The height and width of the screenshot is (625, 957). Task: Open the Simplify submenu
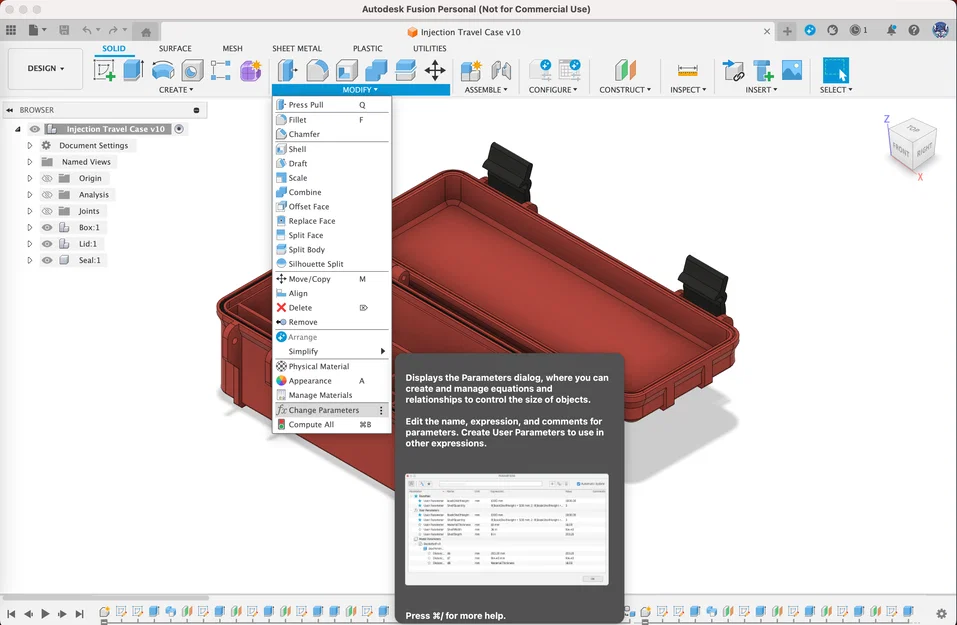click(x=331, y=352)
